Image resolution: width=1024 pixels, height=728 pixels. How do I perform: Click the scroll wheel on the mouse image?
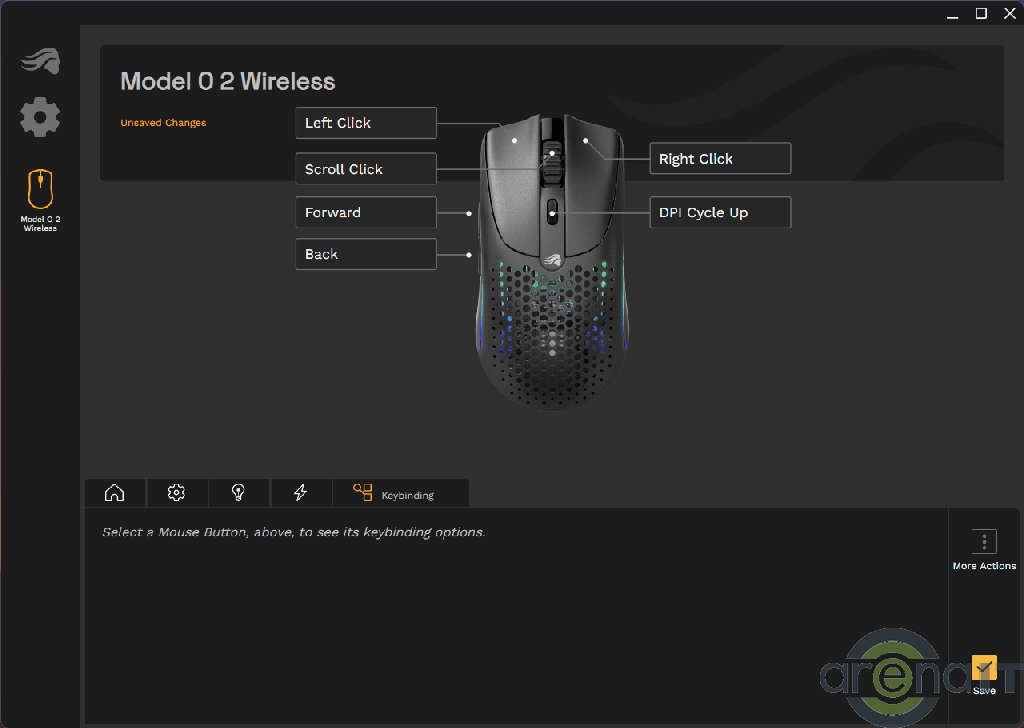(x=551, y=160)
